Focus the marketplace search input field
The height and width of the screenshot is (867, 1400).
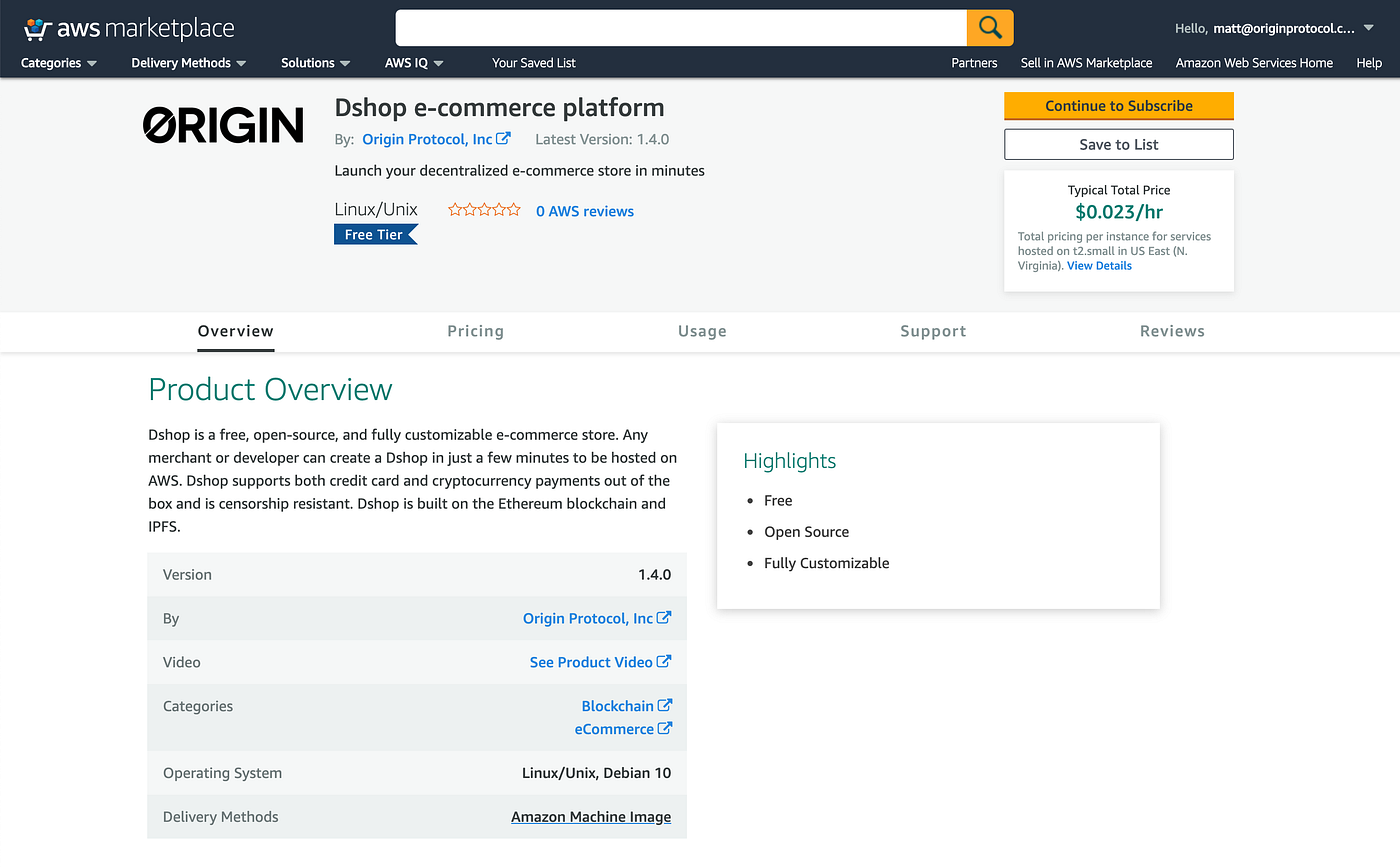(681, 28)
